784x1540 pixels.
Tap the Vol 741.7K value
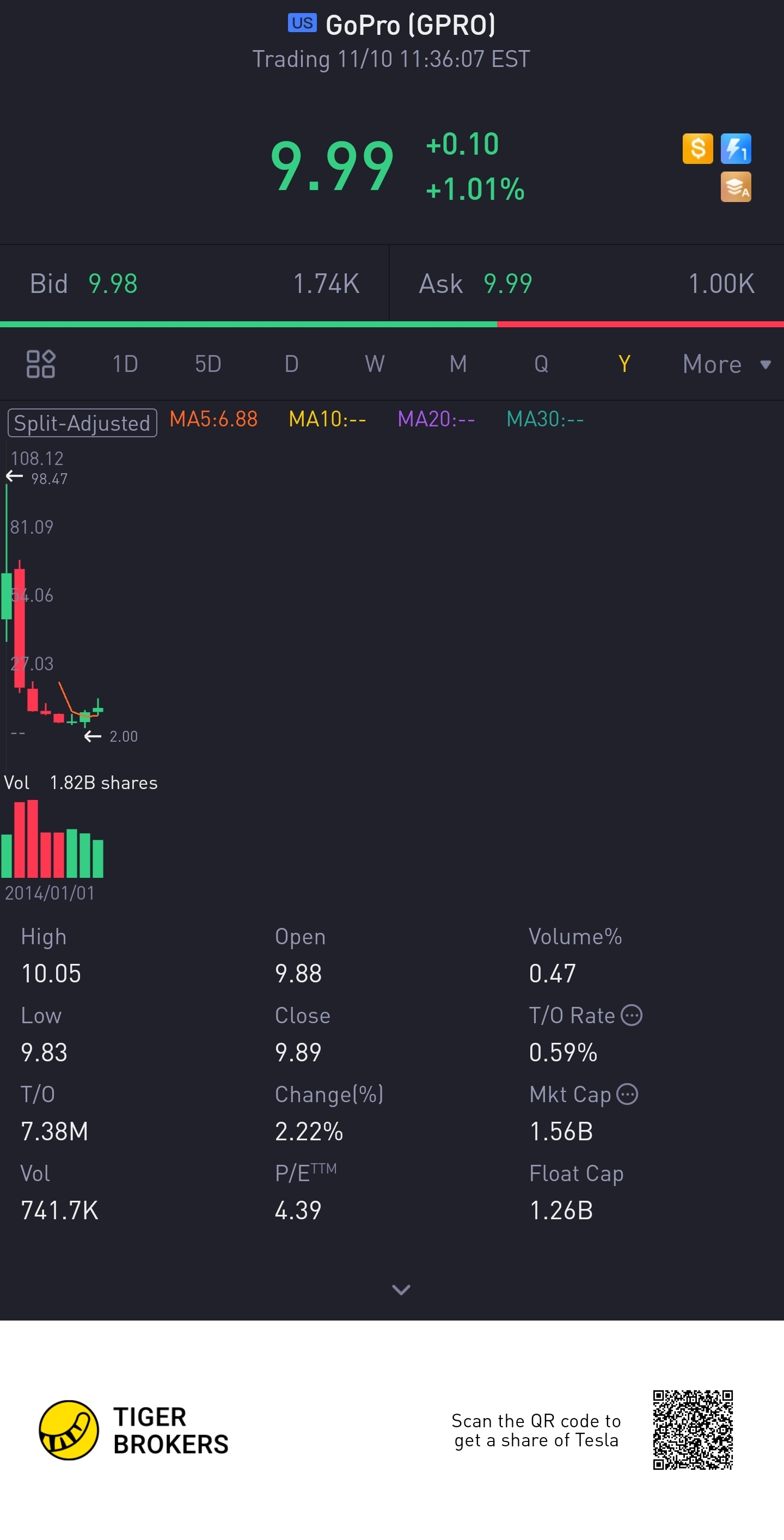pyautogui.click(x=59, y=1210)
